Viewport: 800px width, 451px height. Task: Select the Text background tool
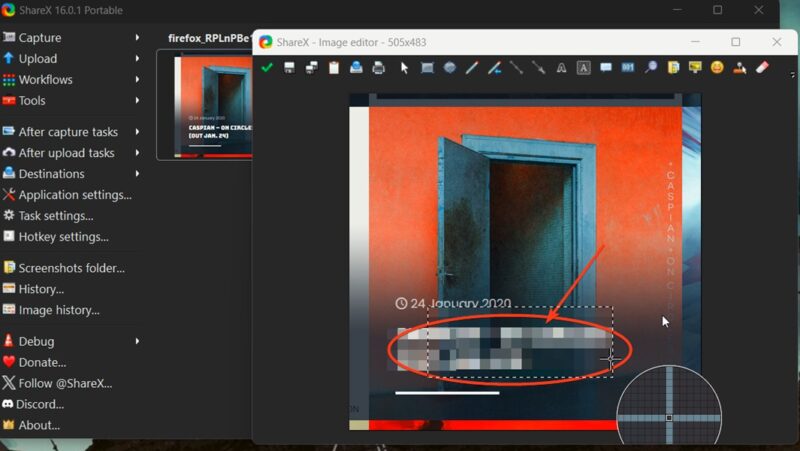pos(584,67)
